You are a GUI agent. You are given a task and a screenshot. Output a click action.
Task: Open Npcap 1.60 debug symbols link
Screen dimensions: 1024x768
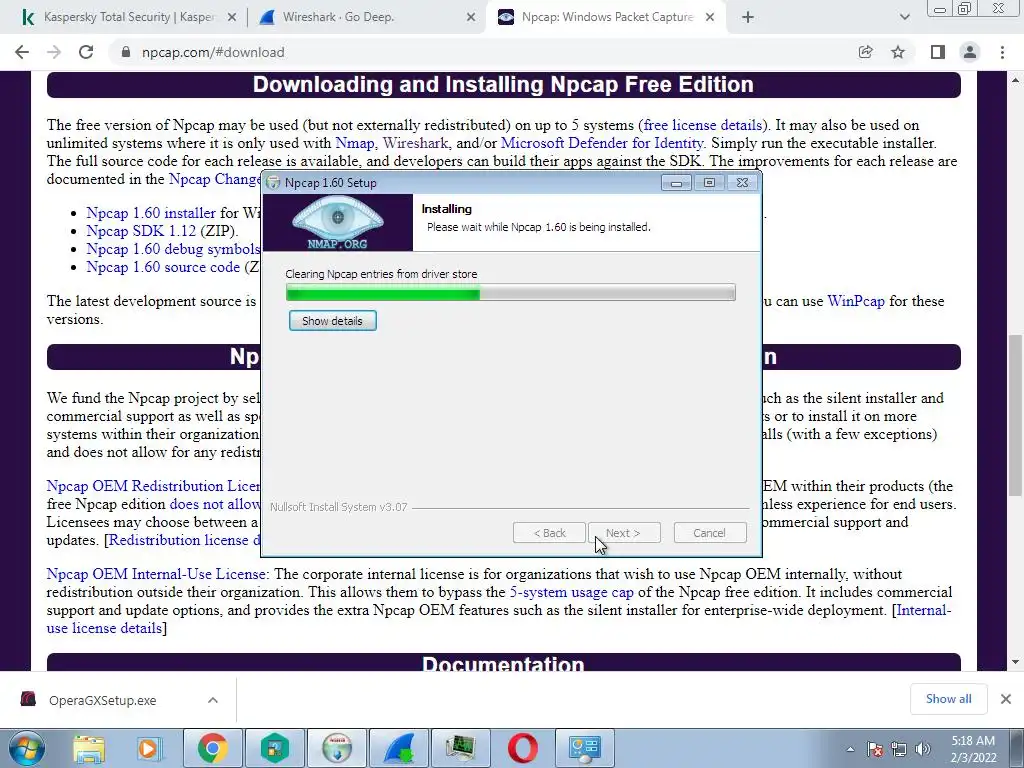click(173, 249)
